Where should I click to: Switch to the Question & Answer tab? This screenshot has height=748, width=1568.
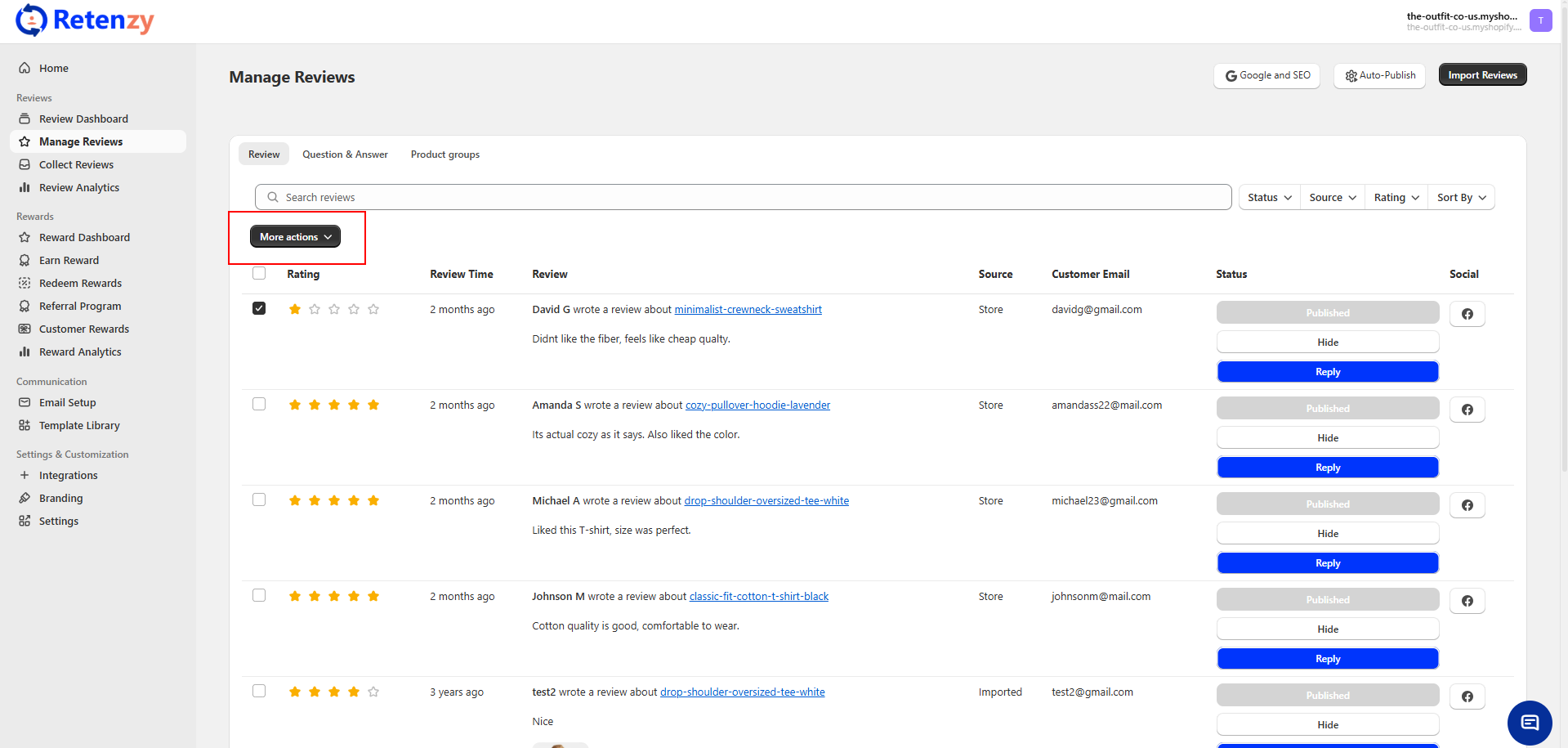[345, 155]
